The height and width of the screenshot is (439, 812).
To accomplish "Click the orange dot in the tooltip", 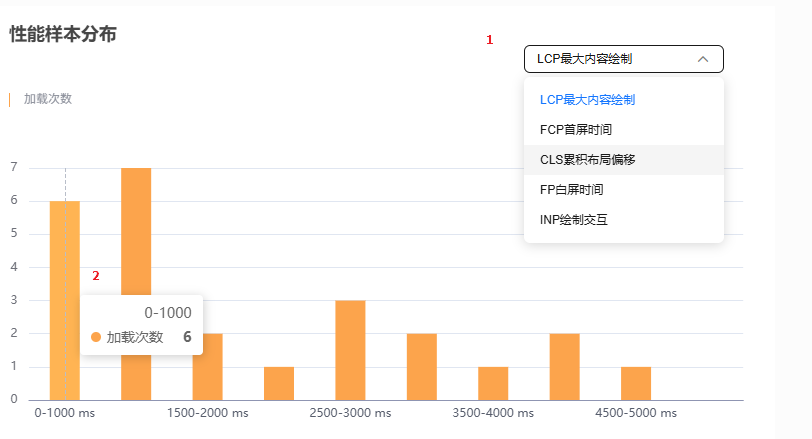I will [96, 337].
